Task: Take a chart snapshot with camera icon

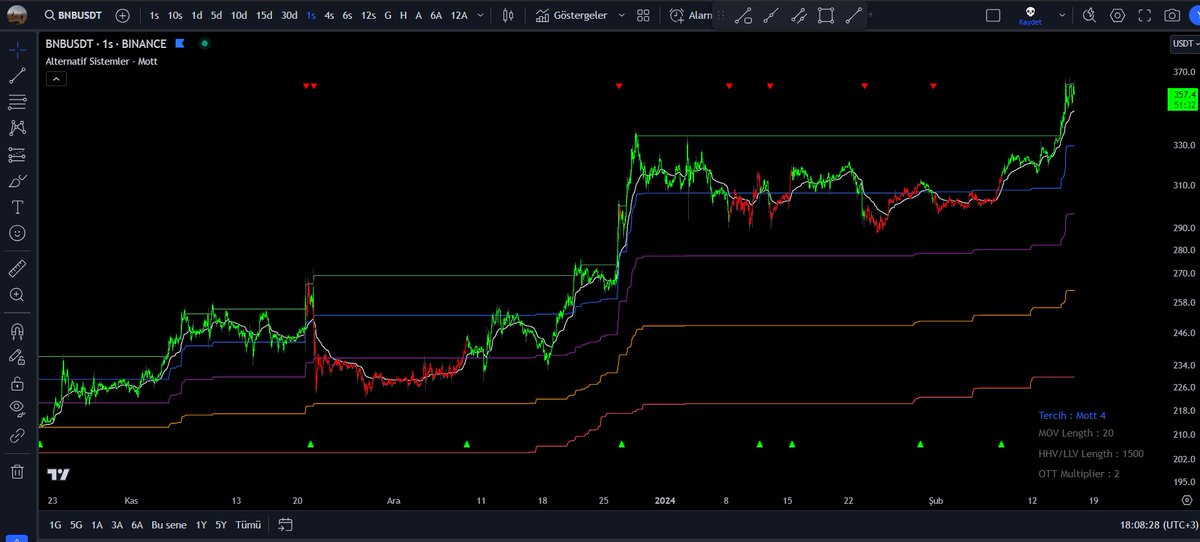Action: (x=1171, y=16)
